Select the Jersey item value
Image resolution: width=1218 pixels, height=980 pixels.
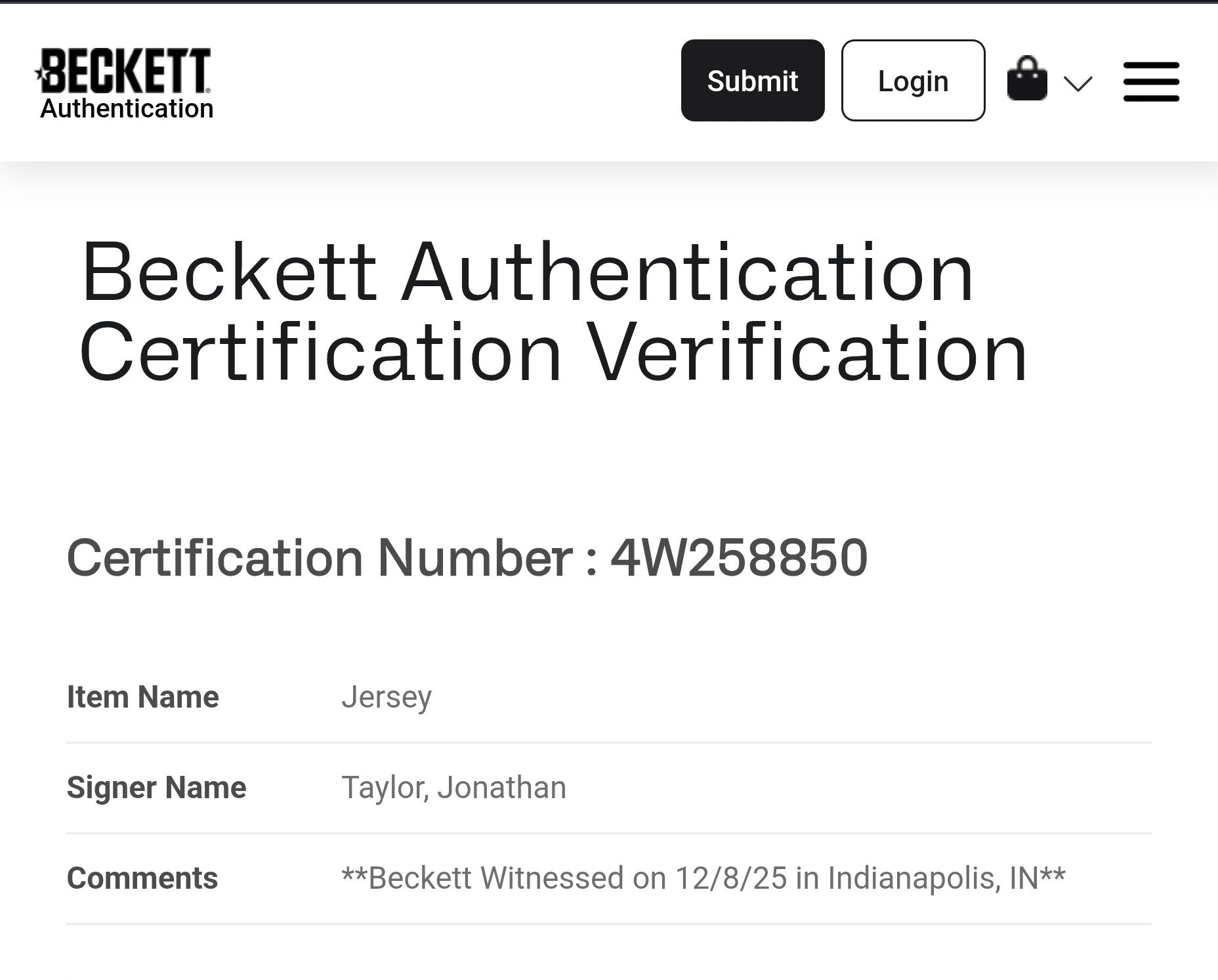pyautogui.click(x=386, y=698)
